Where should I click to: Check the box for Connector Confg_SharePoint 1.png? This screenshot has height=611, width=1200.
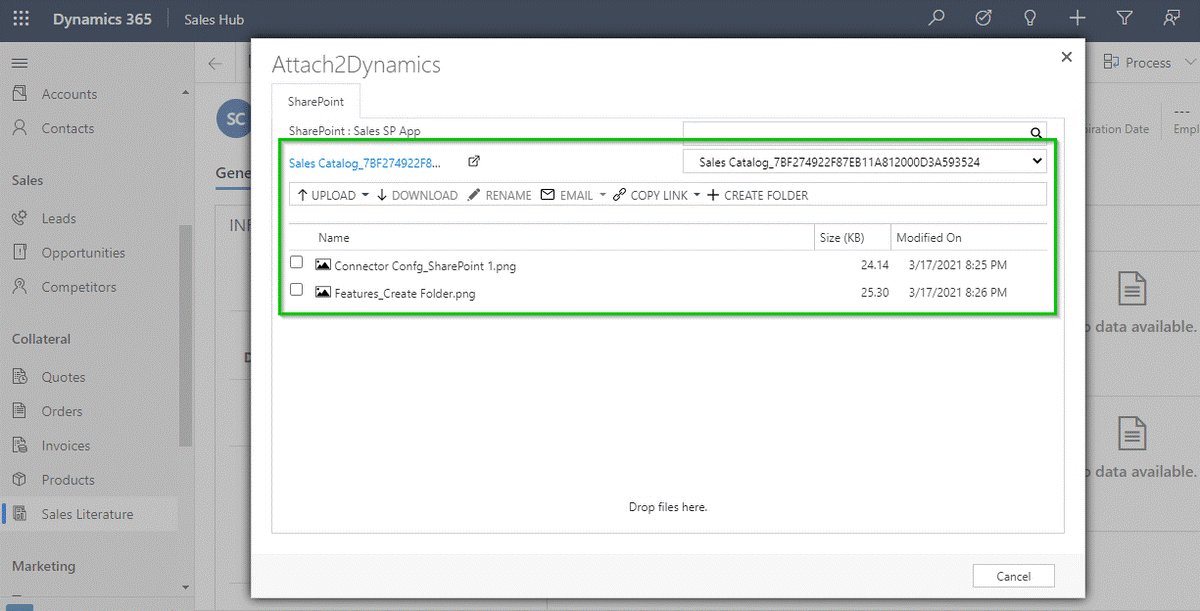coord(295,262)
